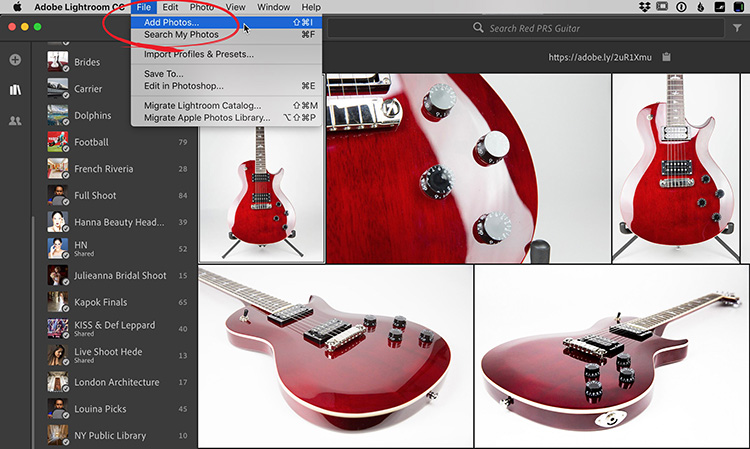This screenshot has height=449, width=750.
Task: Select the upright guitar on stand thumbnail
Action: coord(261,192)
